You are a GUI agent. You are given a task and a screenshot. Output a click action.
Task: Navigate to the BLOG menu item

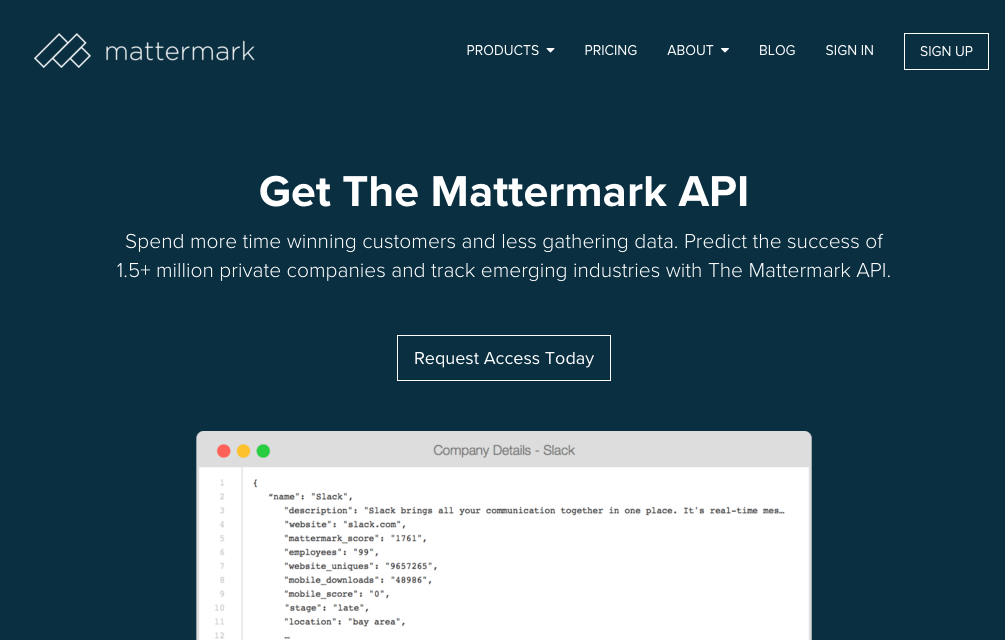pyautogui.click(x=777, y=50)
